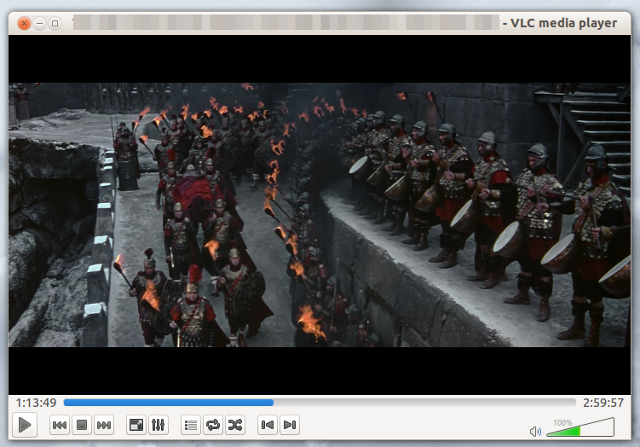The image size is (640, 447).
Task: Toggle elapsed time display 1:13:49
Action: (36, 403)
